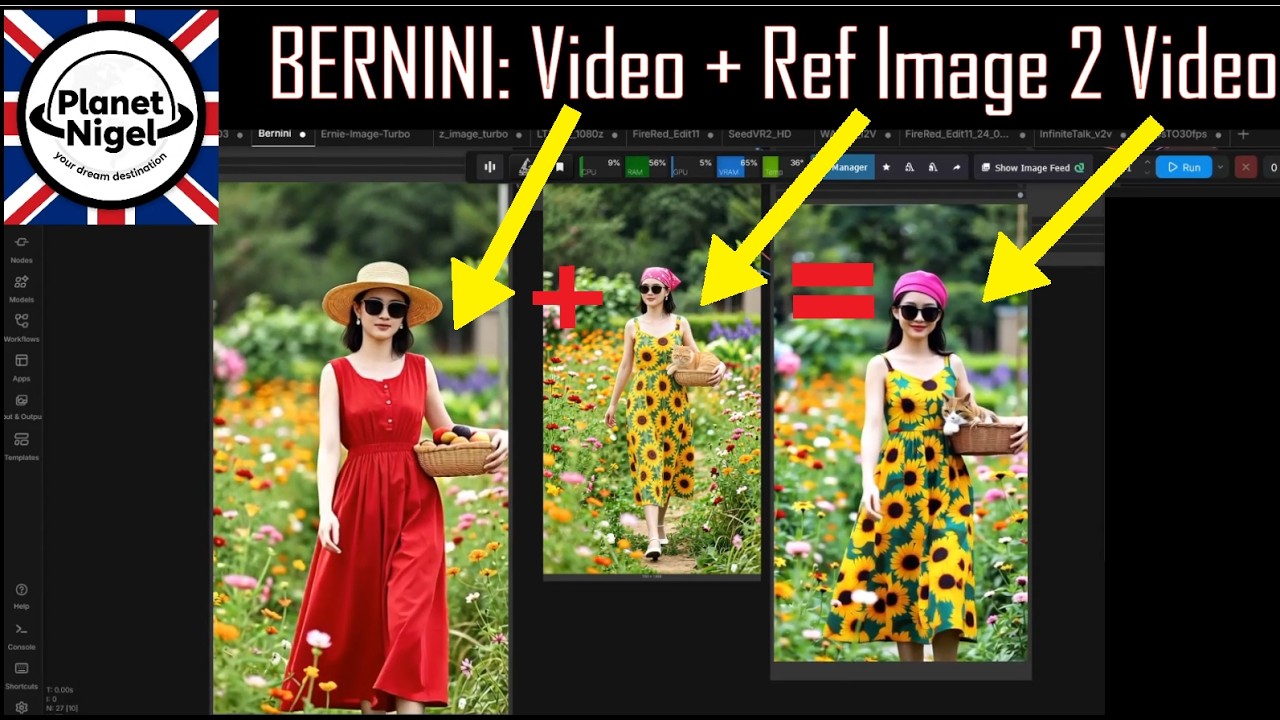The height and width of the screenshot is (720, 1280).
Task: Cancel the run with the red X
Action: tap(1245, 167)
